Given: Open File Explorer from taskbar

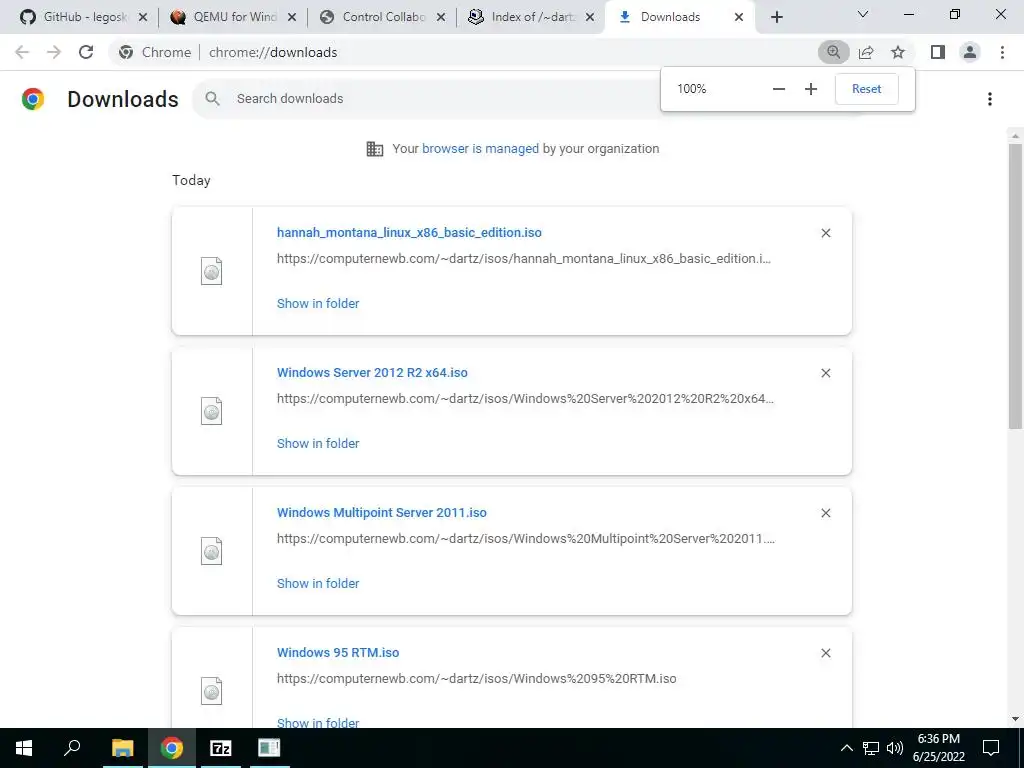Looking at the screenshot, I should tap(122, 748).
